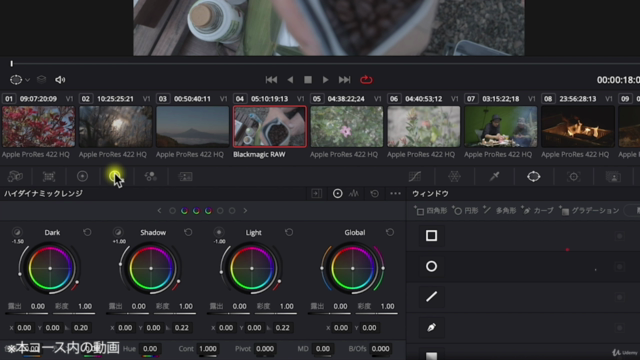Toggle the Shadow zone on/off
Viewport: 640px width, 360px height.
118,232
